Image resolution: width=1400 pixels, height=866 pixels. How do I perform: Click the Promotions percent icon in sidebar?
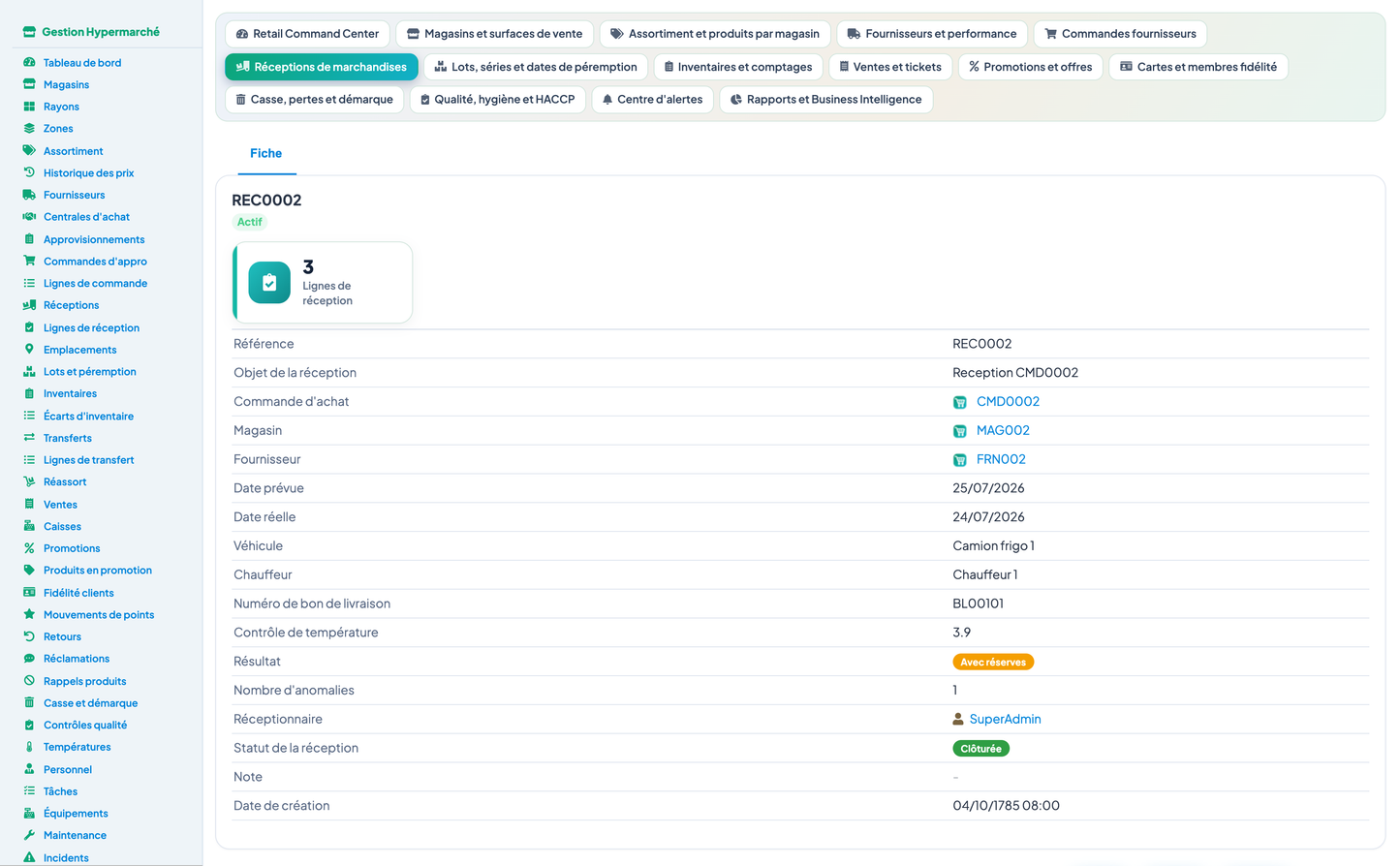click(29, 548)
